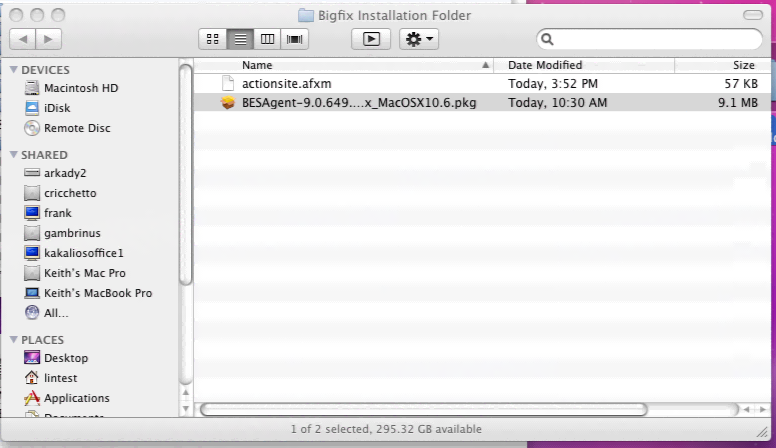The height and width of the screenshot is (448, 776).
Task: Collapse the DEVICES section
Action: click(14, 70)
